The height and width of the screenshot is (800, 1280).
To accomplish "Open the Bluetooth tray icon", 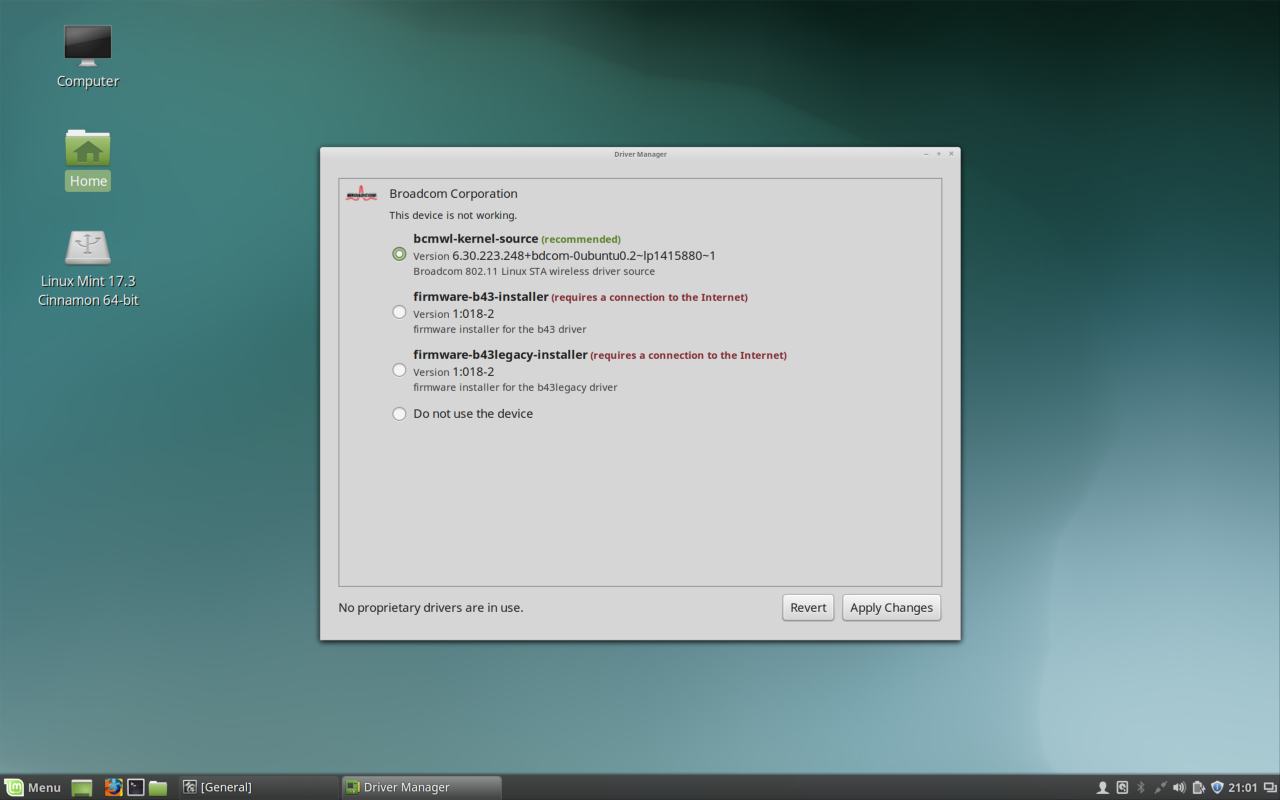I will point(1141,788).
